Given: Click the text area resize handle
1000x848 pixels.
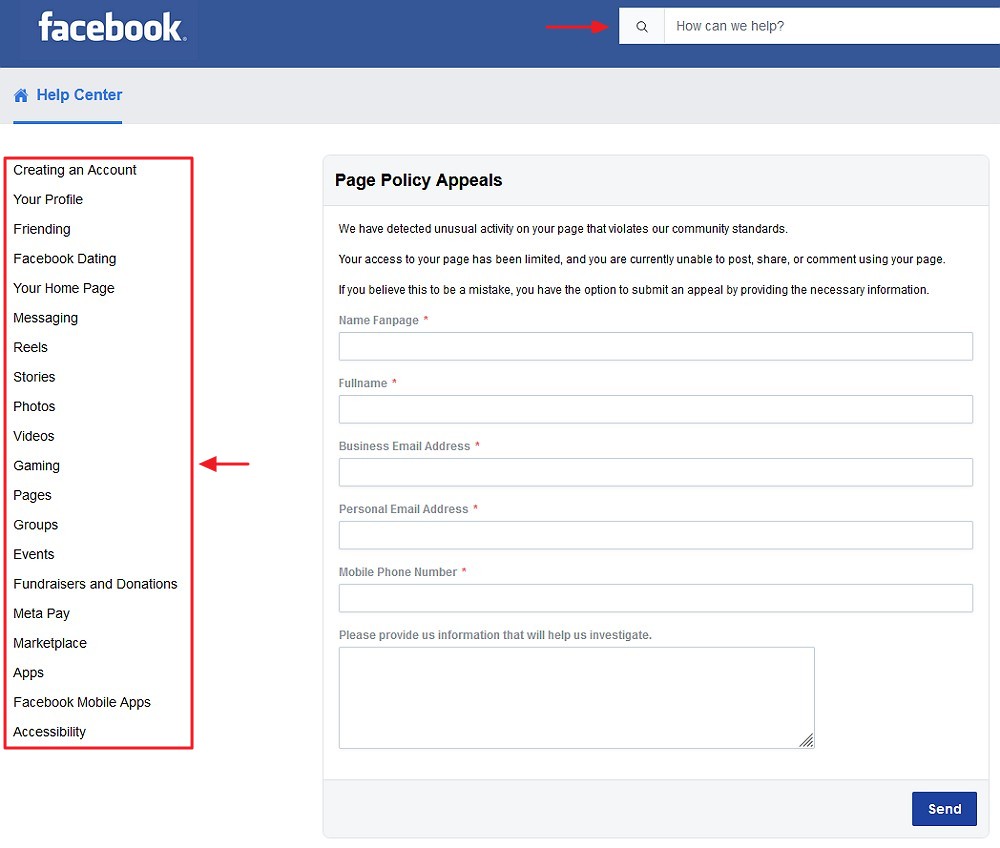Looking at the screenshot, I should pyautogui.click(x=807, y=741).
